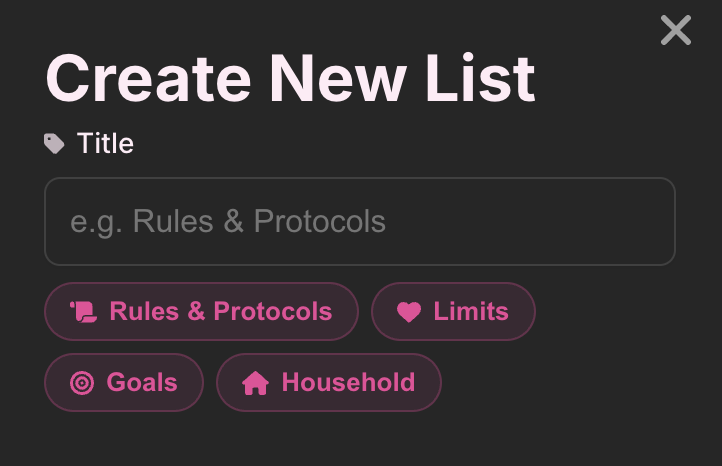
Task: Close the Create New List dialog
Action: click(676, 30)
